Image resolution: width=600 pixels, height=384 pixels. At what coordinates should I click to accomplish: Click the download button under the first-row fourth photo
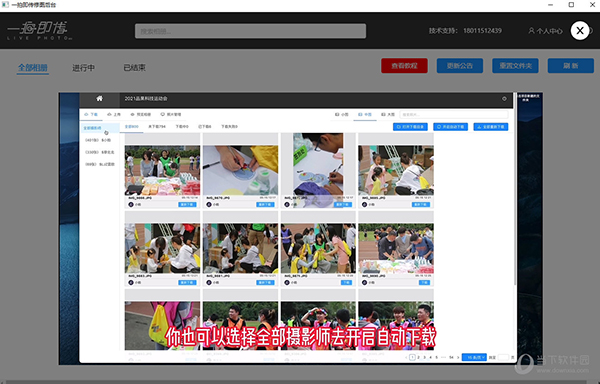(x=421, y=205)
